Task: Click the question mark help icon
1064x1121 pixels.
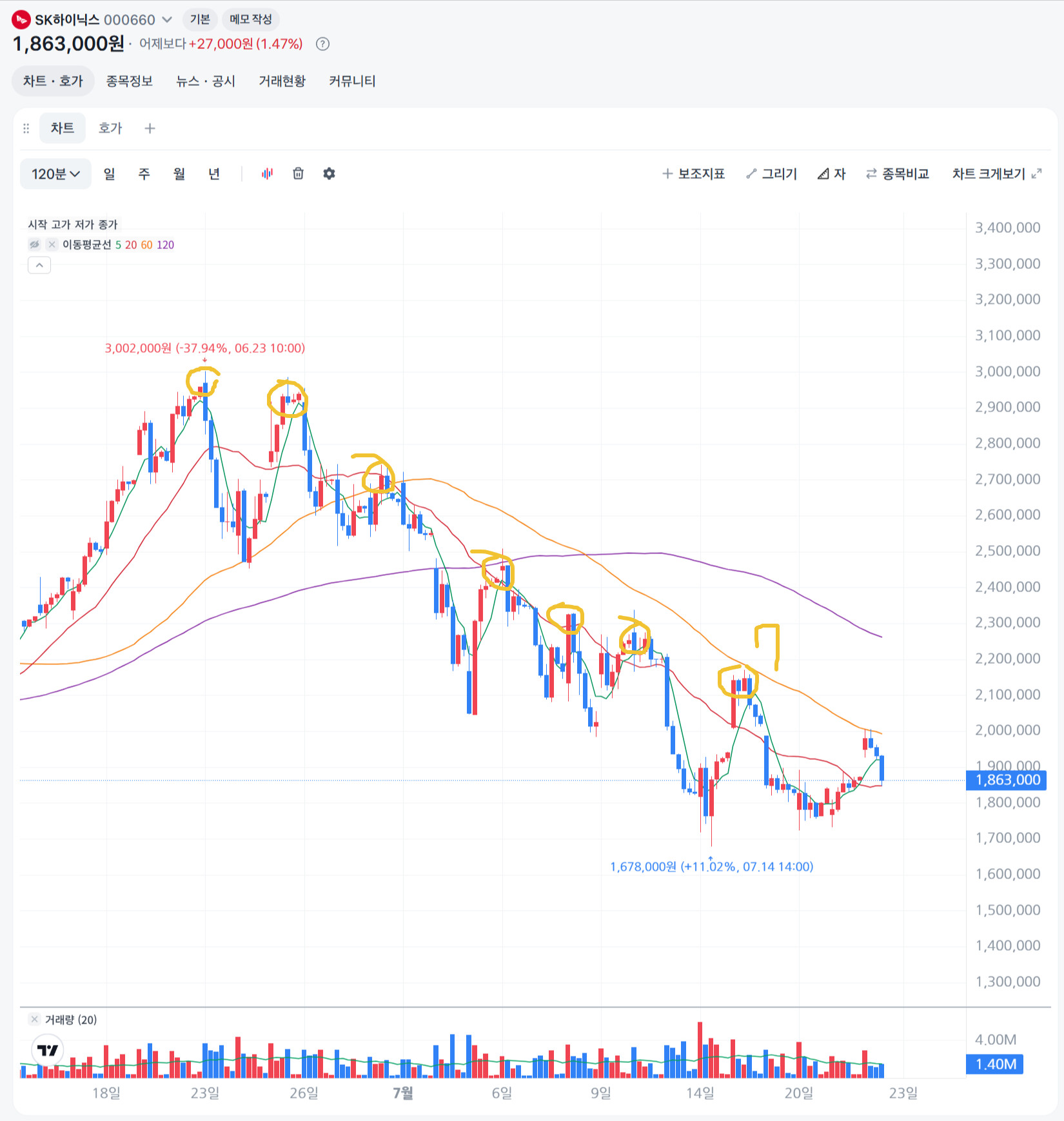Action: 323,44
